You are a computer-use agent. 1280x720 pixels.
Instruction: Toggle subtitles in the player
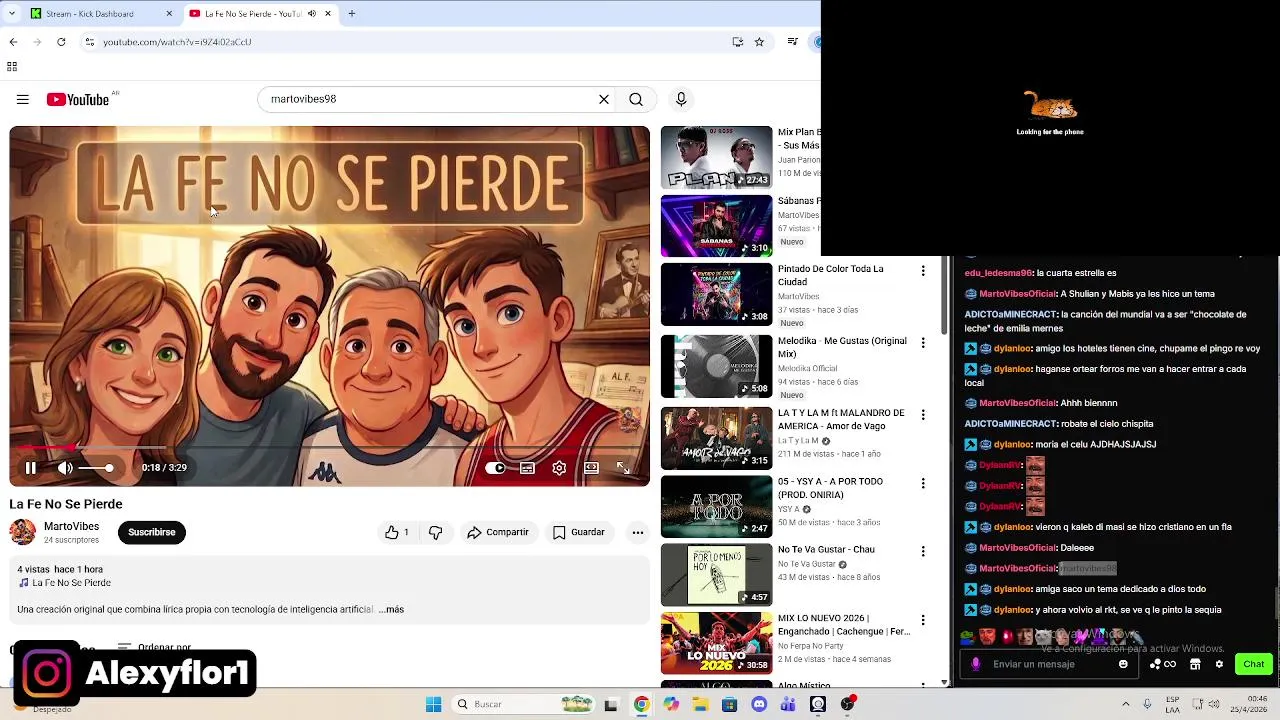pos(527,467)
